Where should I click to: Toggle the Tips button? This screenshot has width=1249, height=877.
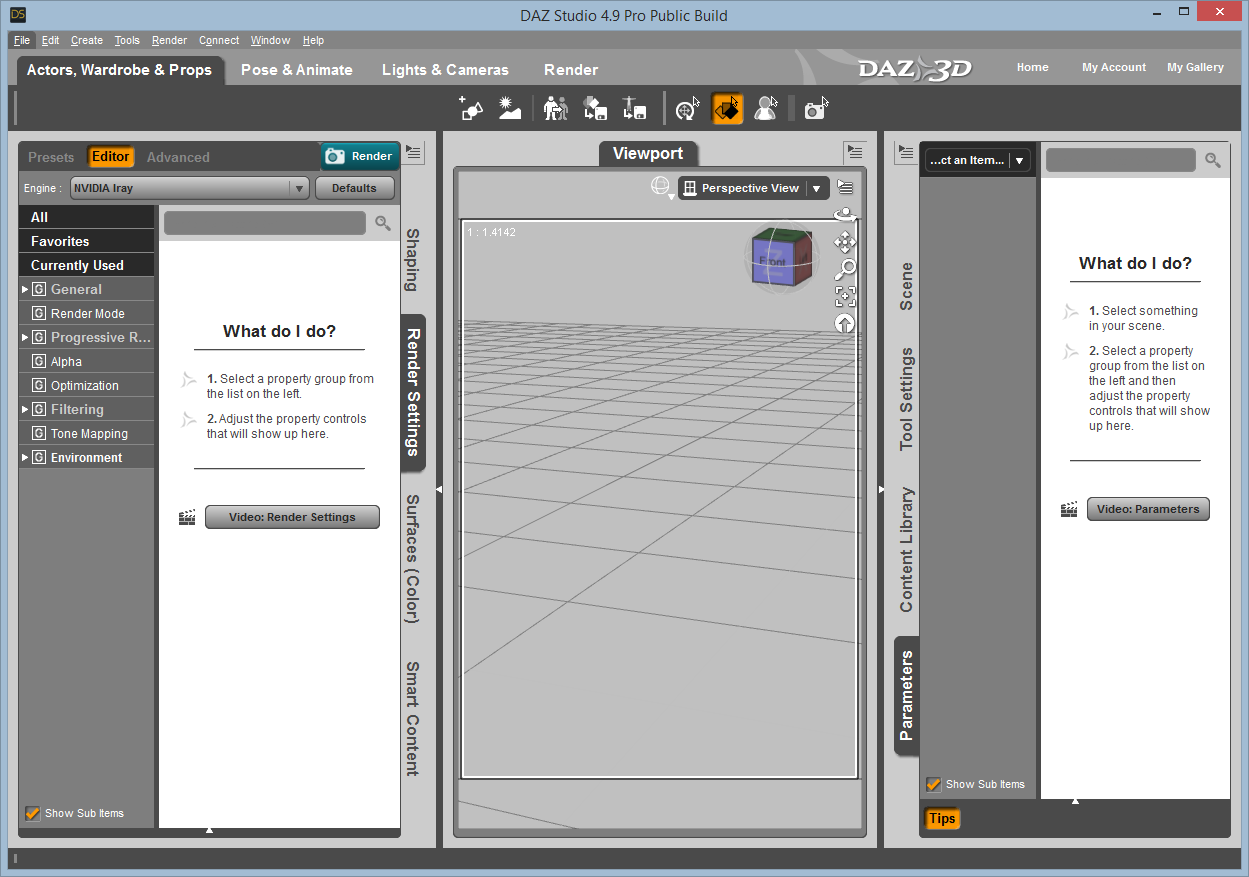pyautogui.click(x=942, y=818)
